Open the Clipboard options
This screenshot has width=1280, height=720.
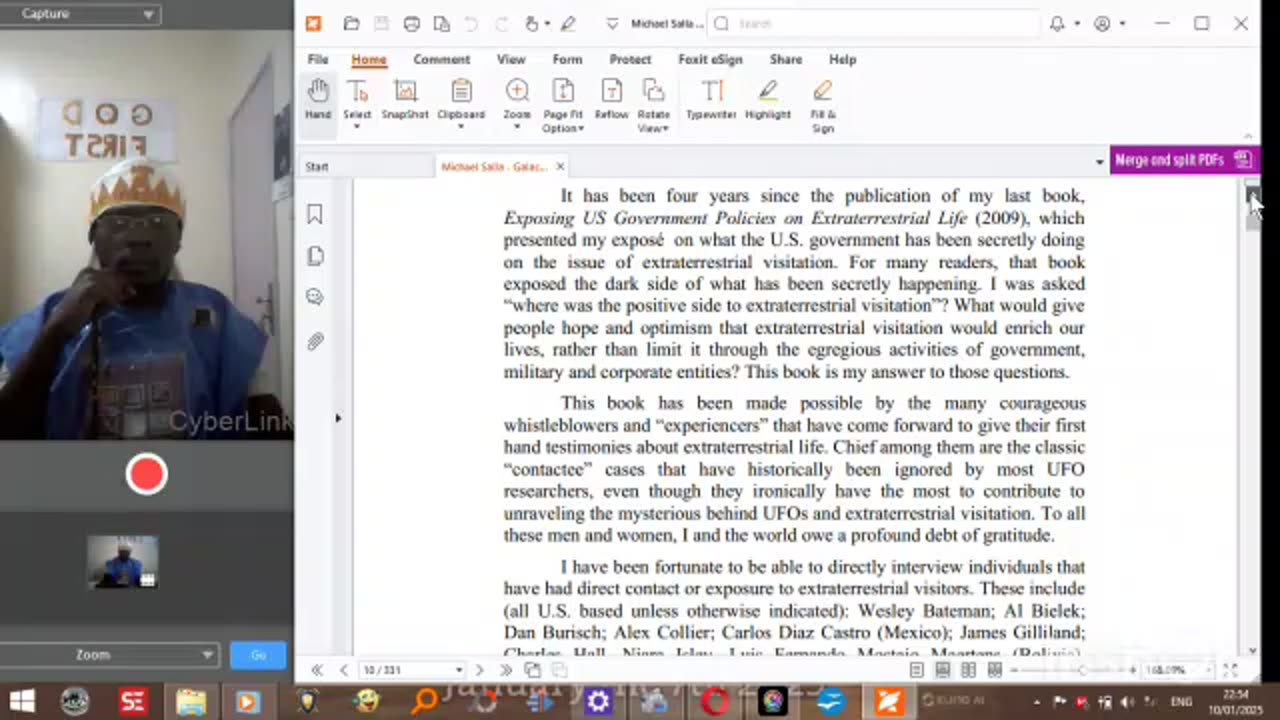461,104
